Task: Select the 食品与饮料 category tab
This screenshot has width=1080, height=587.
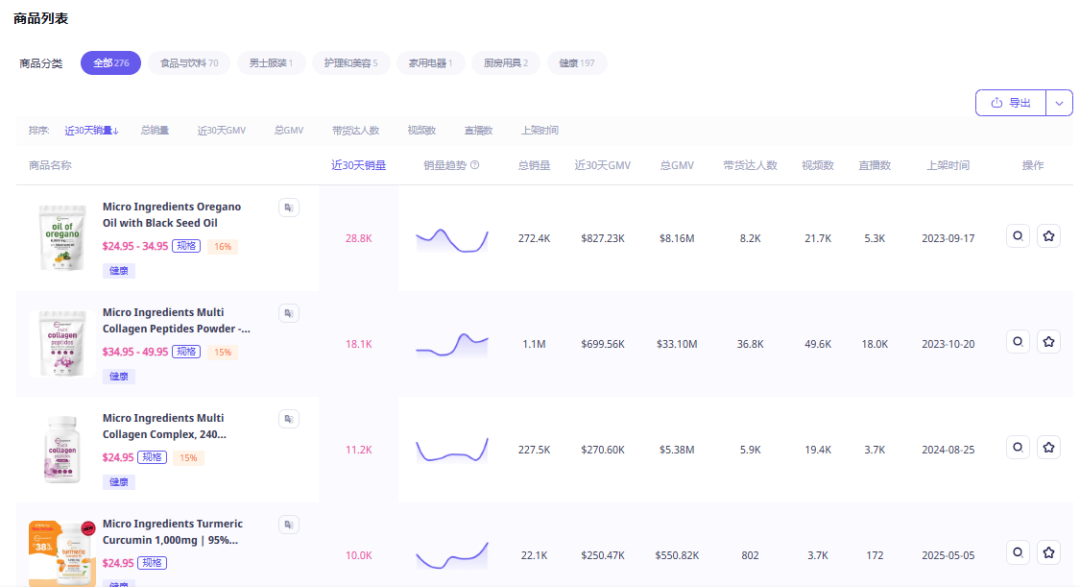Action: point(189,63)
